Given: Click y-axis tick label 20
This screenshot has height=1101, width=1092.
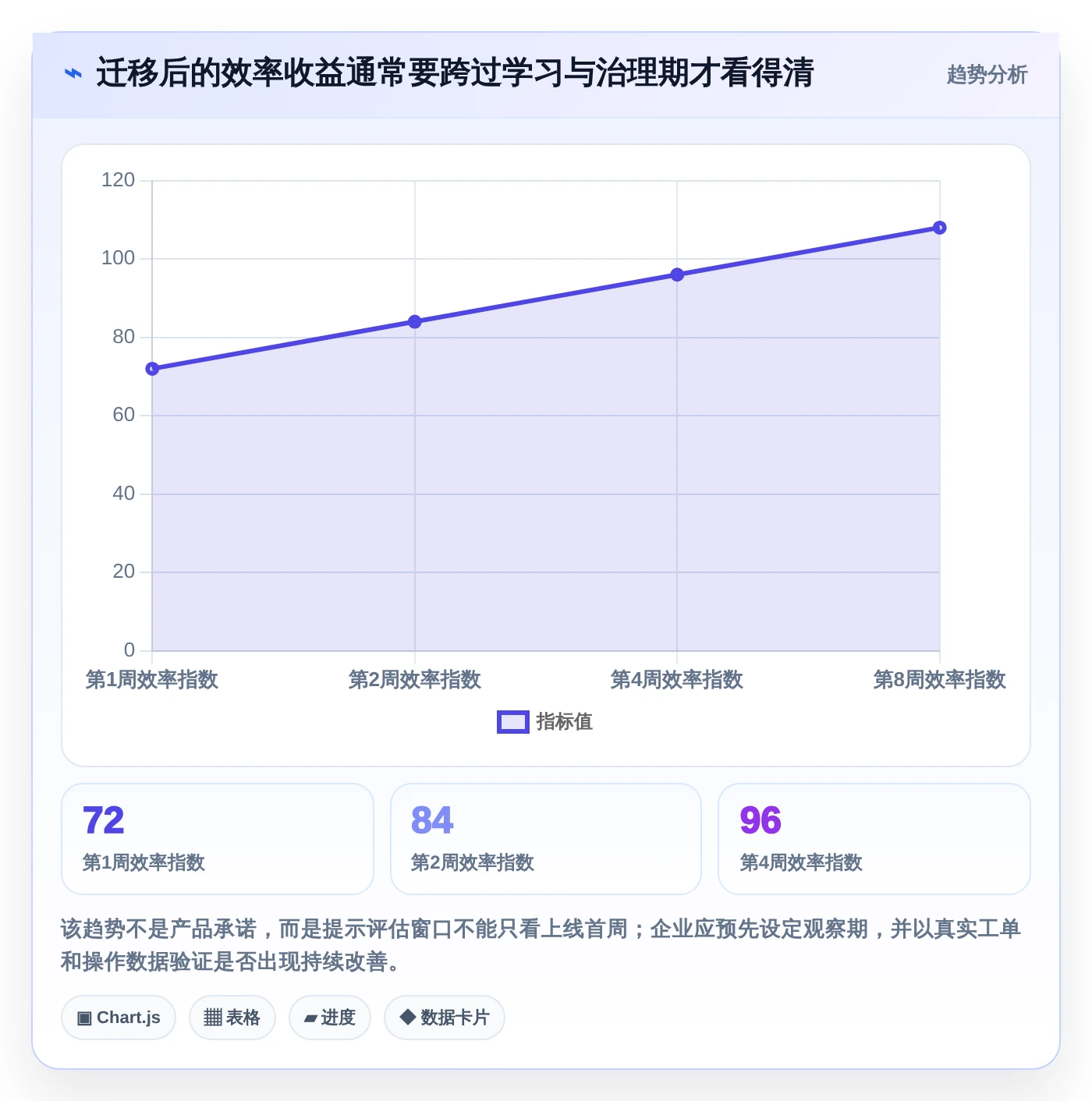Looking at the screenshot, I should click(123, 572).
